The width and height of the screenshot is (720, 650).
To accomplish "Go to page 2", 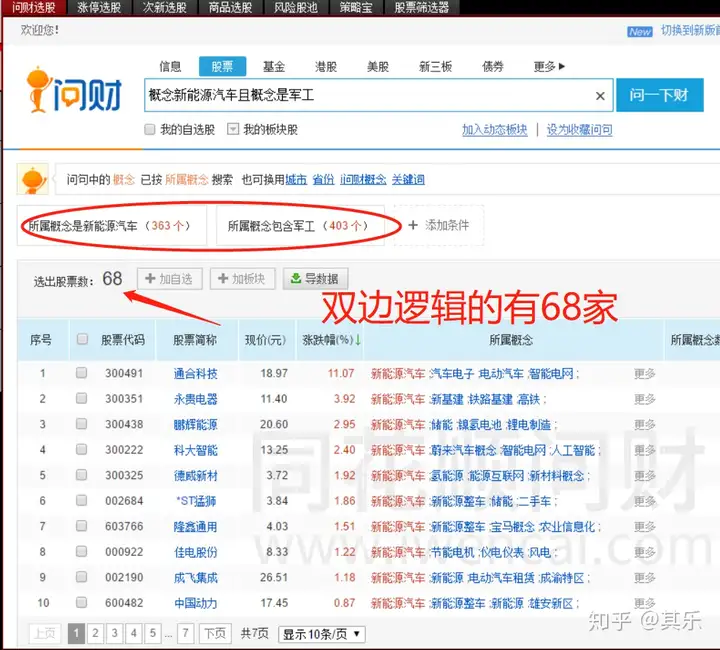I will tap(95, 633).
